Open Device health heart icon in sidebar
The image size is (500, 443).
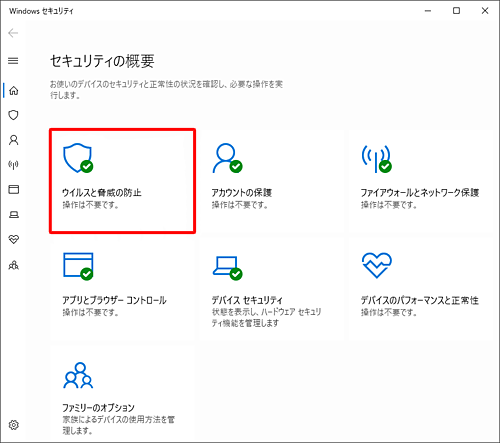[x=14, y=239]
